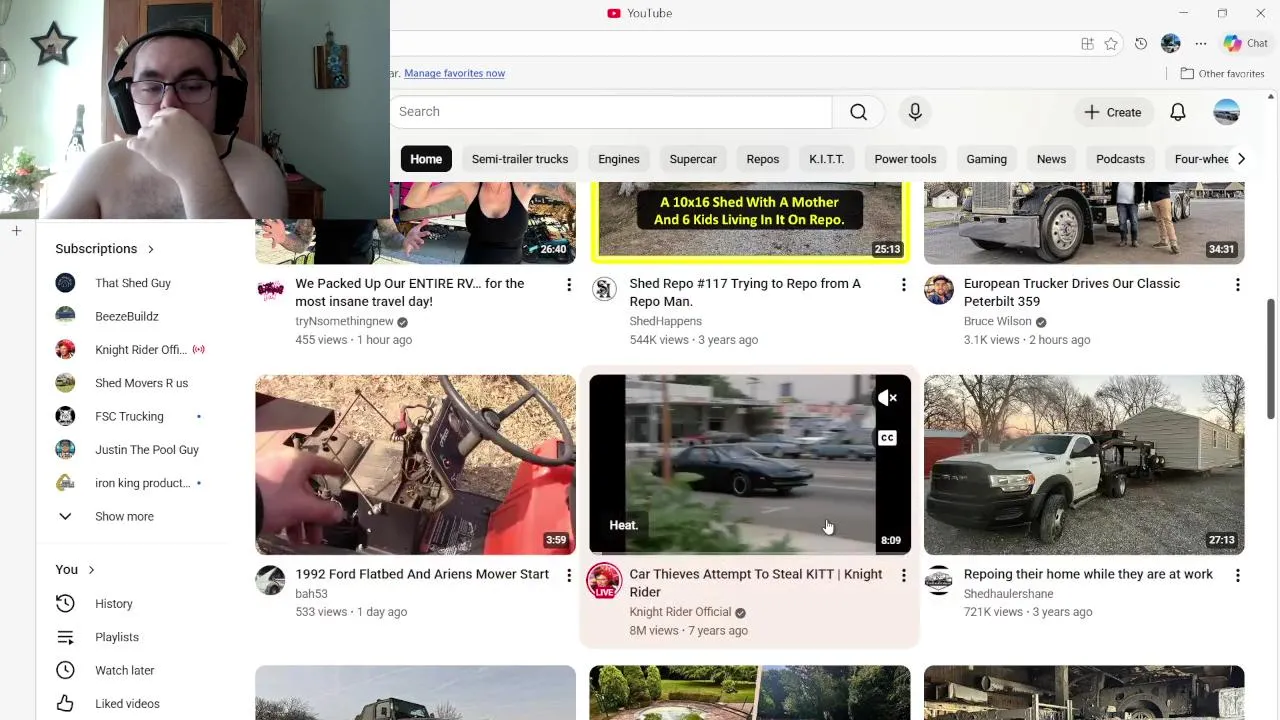Open bah53 channel avatar
Image resolution: width=1280 pixels, height=720 pixels.
point(270,580)
